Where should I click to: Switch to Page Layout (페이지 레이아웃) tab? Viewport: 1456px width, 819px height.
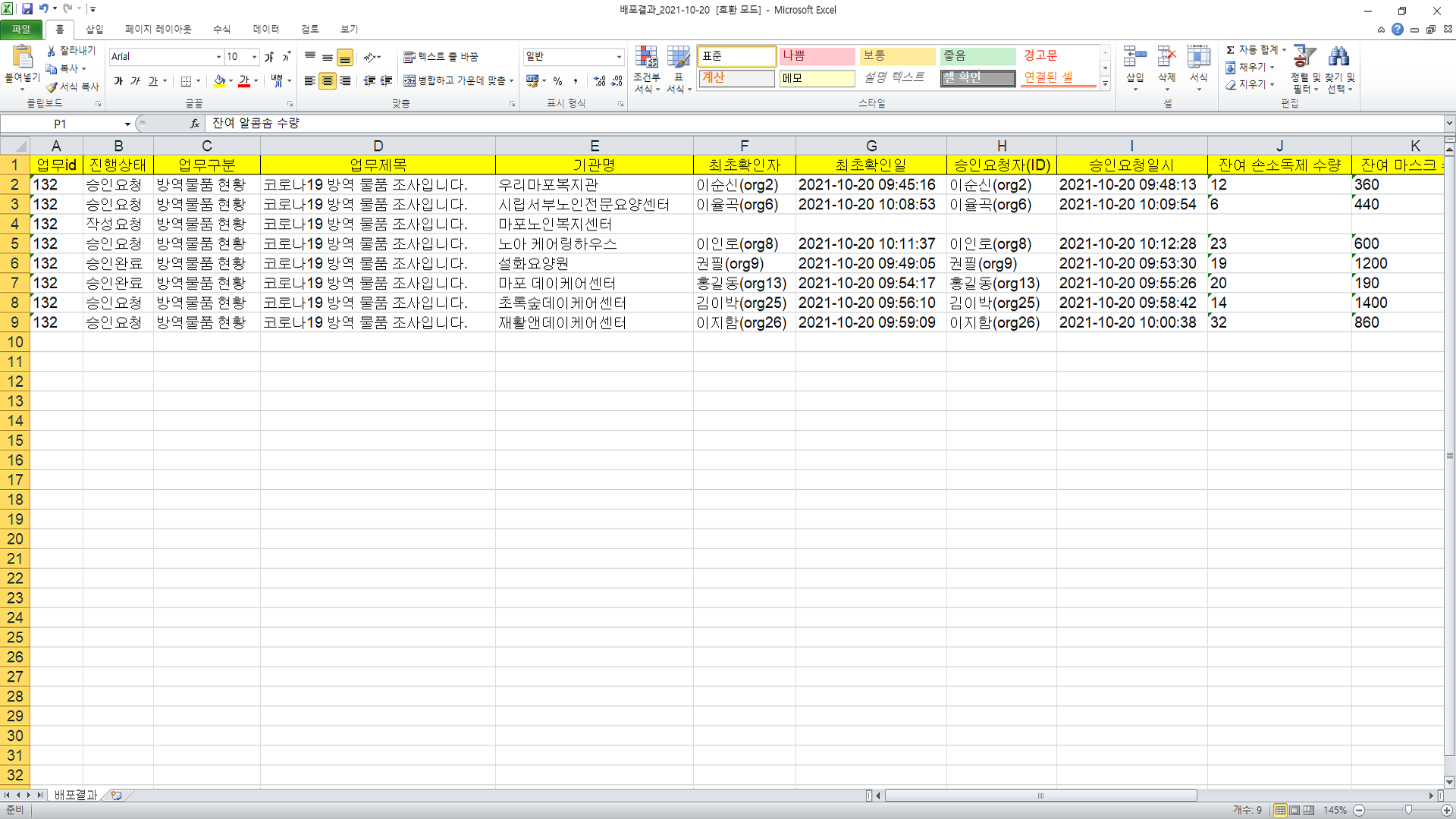(x=158, y=30)
